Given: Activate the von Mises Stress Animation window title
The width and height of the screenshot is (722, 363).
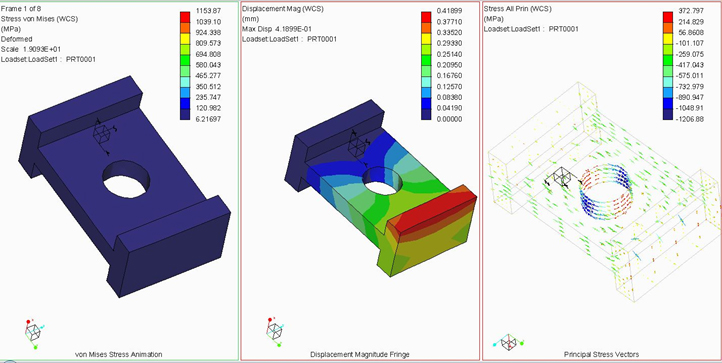Looking at the screenshot, I should tap(118, 354).
